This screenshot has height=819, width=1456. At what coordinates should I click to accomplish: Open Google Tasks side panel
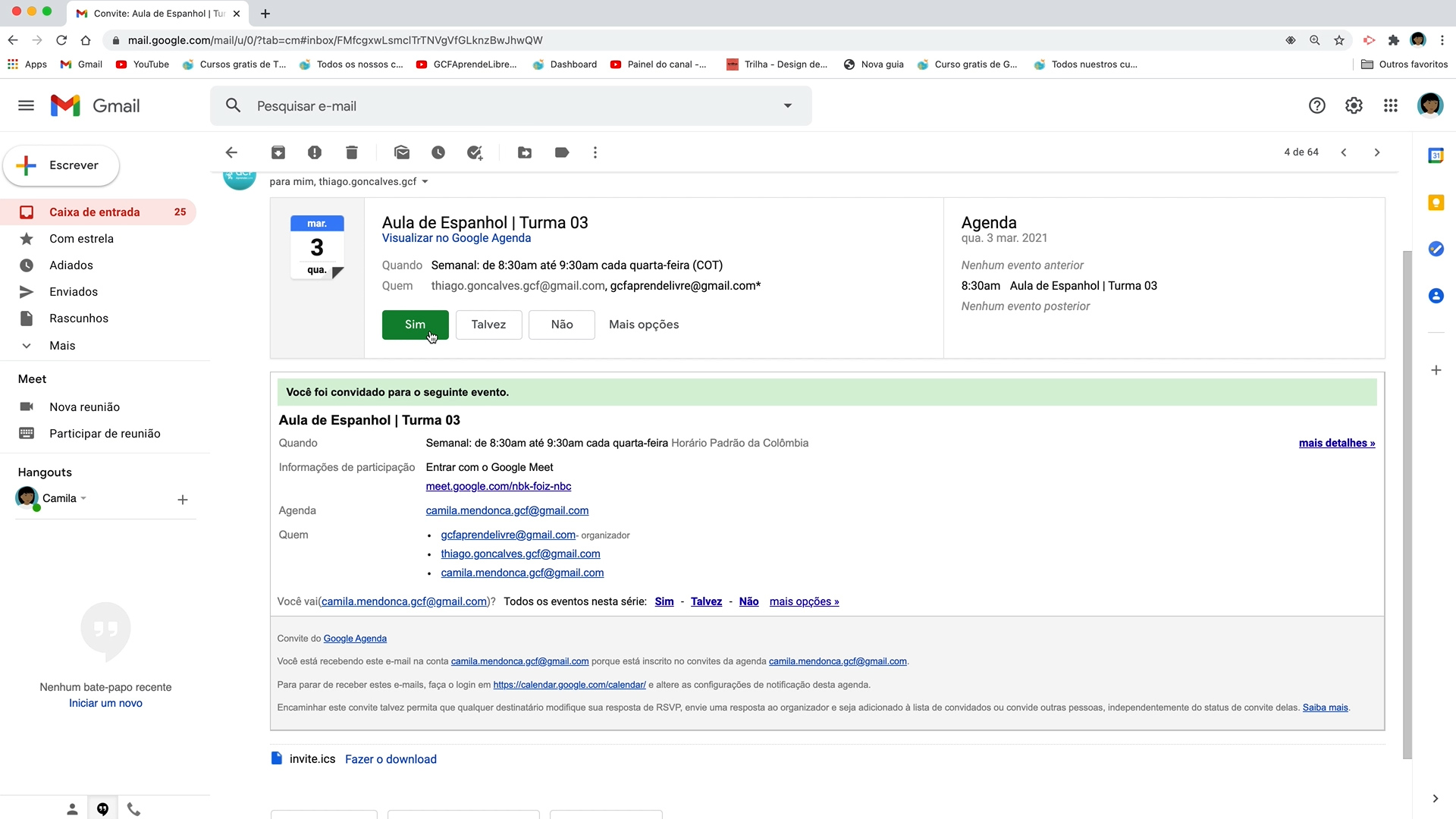[x=1436, y=249]
